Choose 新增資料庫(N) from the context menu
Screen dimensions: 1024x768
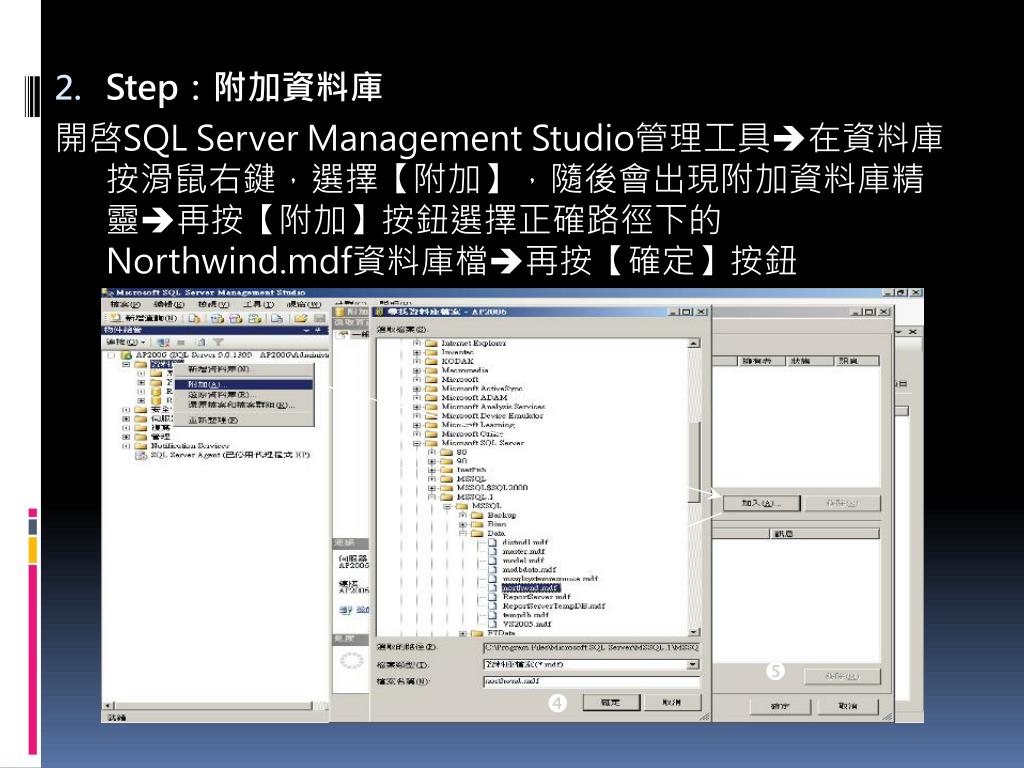[244, 370]
